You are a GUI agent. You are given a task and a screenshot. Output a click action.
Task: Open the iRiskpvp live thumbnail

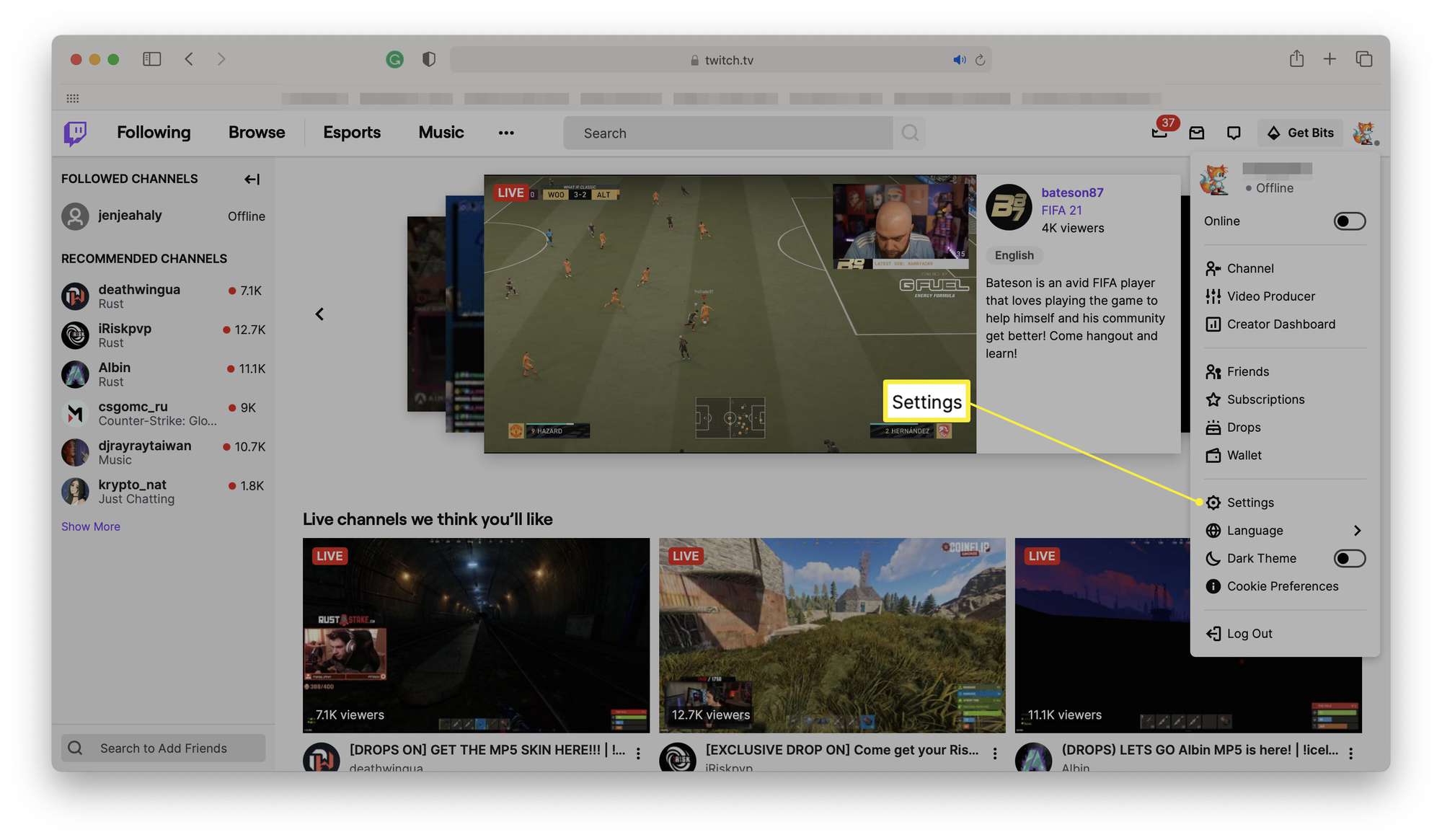pos(832,635)
